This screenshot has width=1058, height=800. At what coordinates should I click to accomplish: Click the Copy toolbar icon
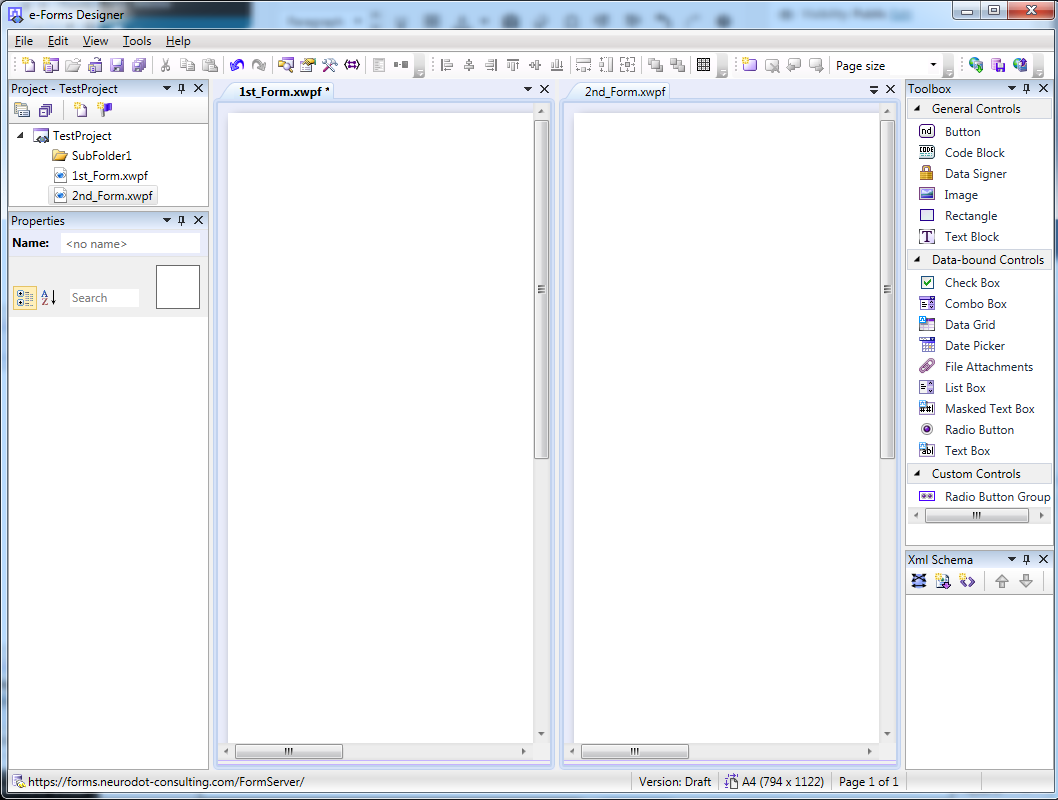point(188,65)
